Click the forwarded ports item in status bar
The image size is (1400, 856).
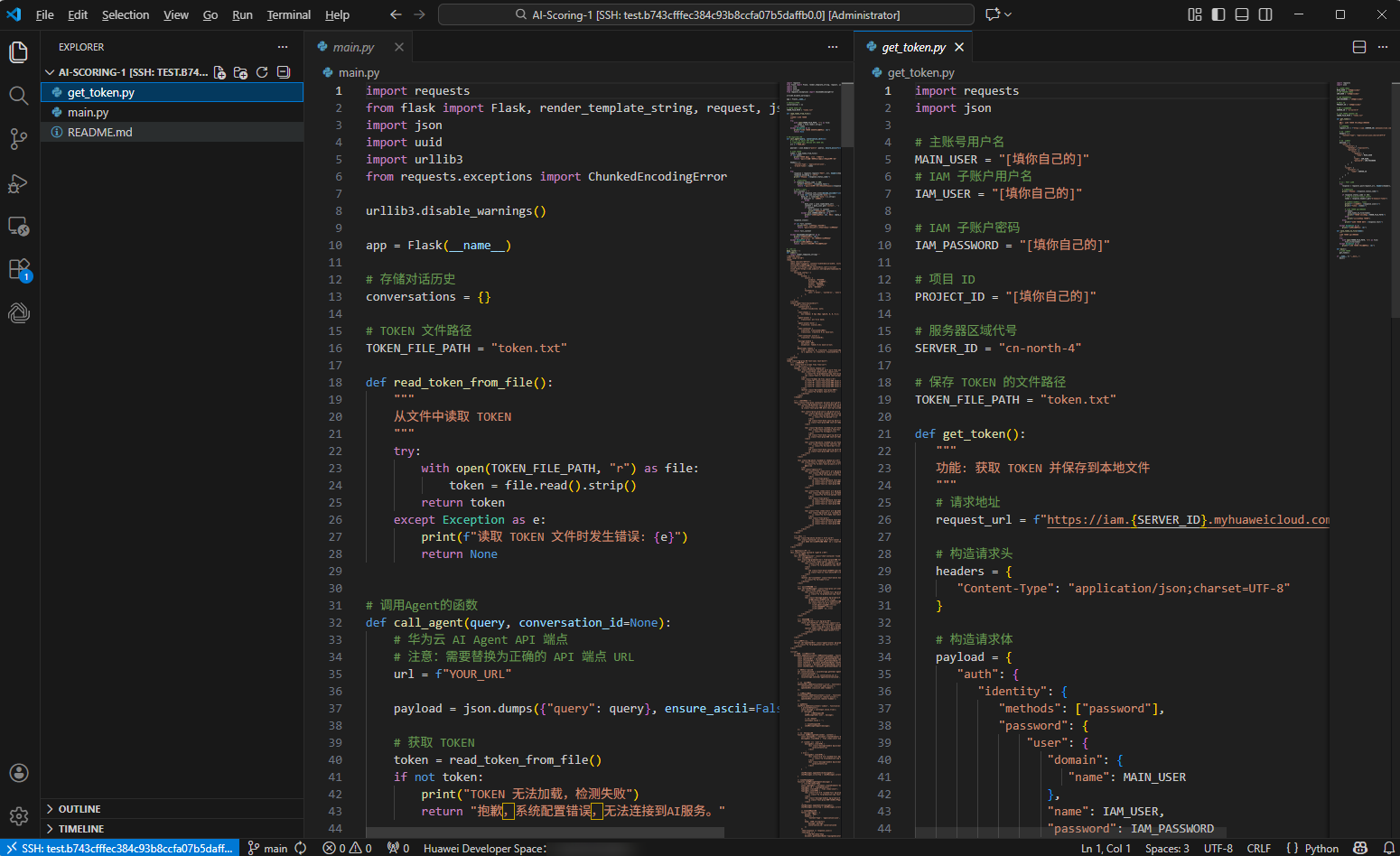pos(398,848)
